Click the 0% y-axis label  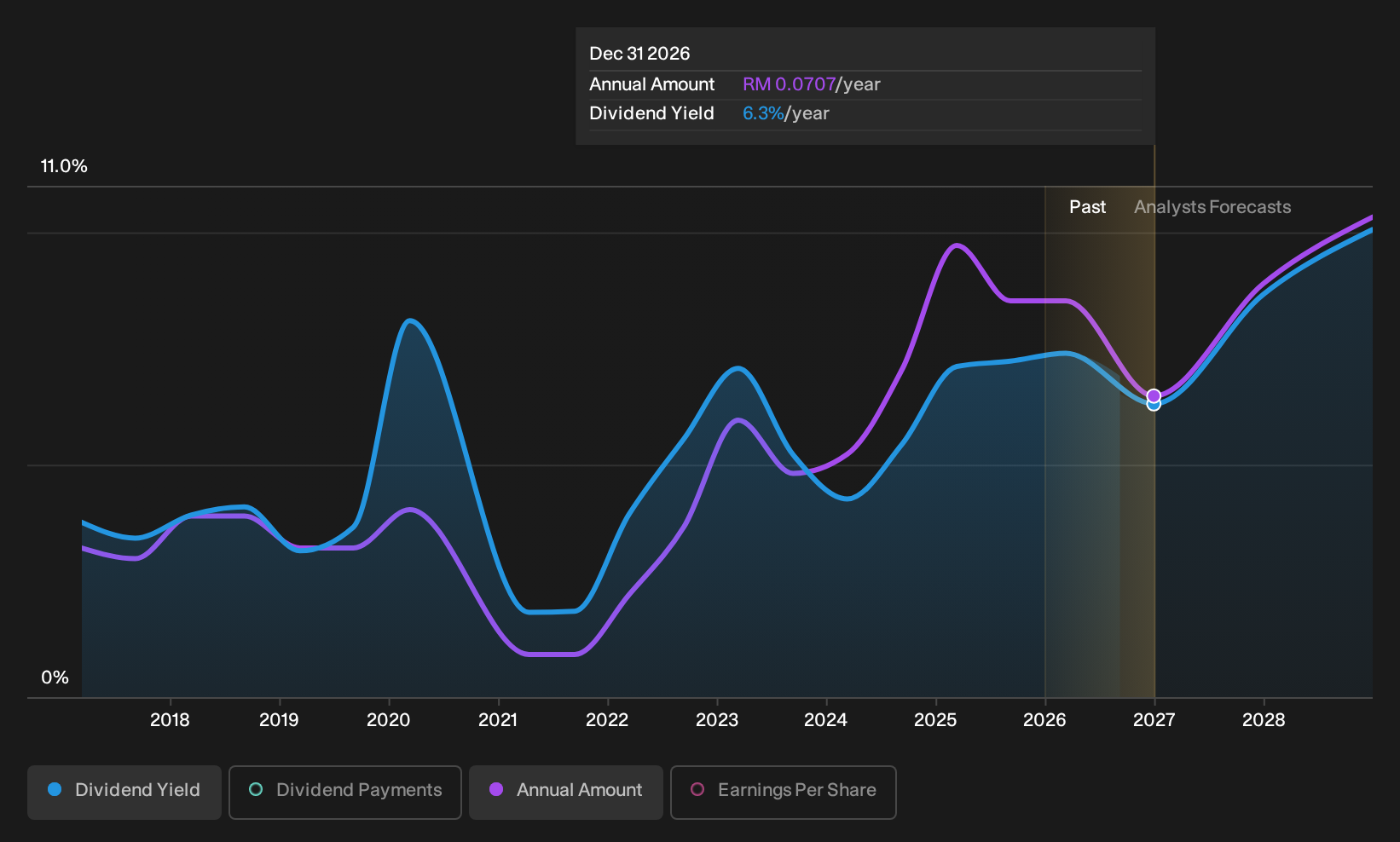pos(55,678)
